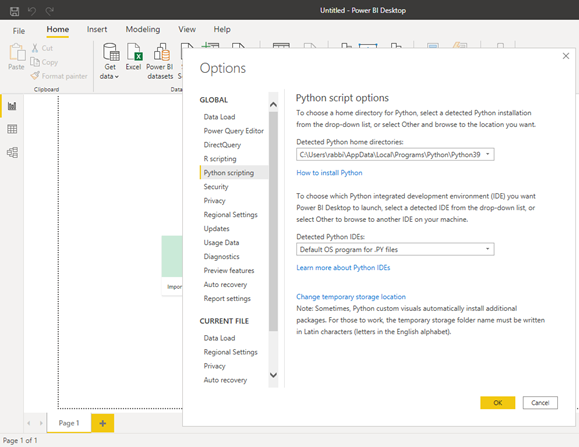The image size is (579, 447).
Task: Select Power Query Editor option
Action: click(234, 131)
